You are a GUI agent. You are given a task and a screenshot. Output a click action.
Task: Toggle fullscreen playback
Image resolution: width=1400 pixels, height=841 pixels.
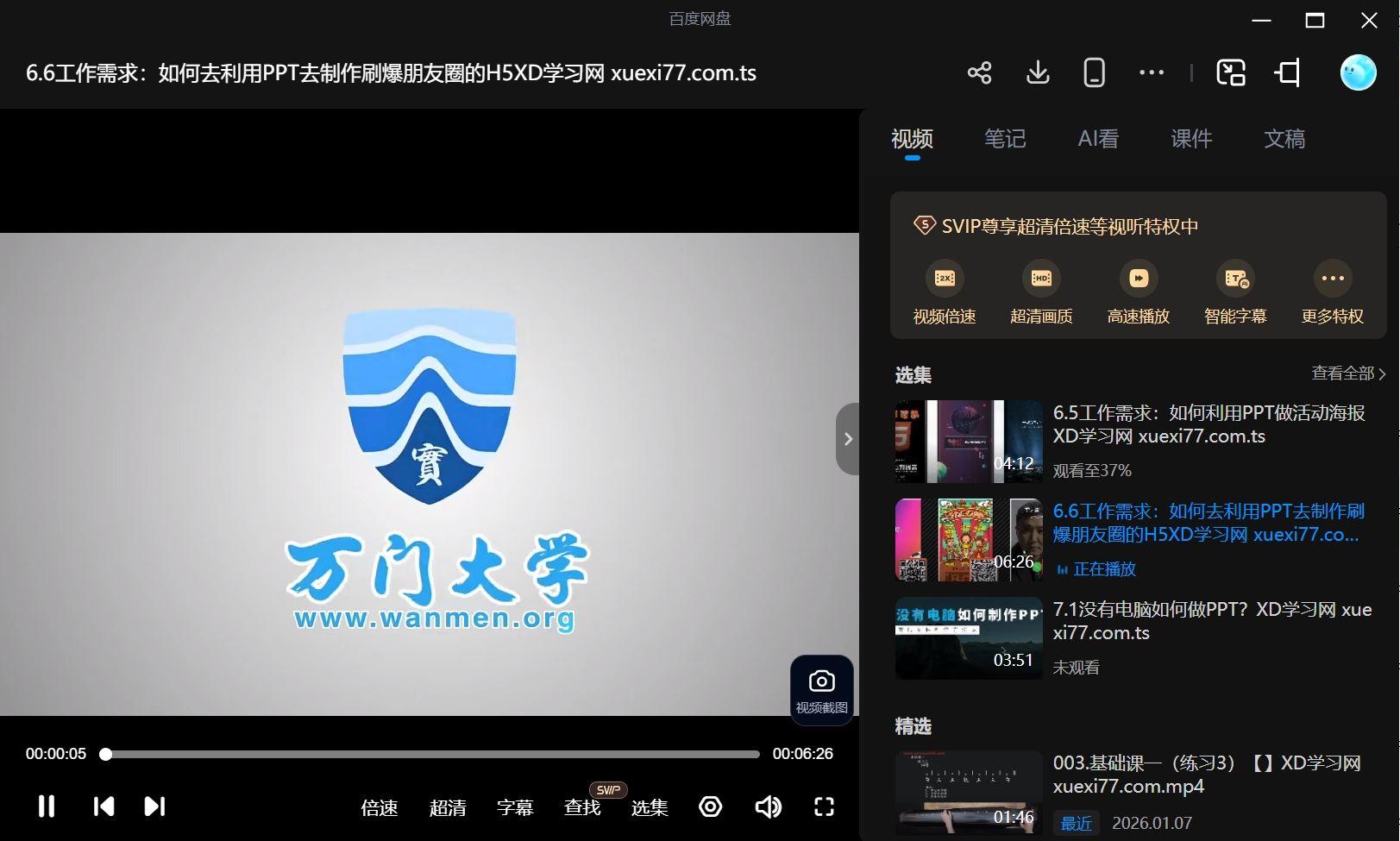pos(823,806)
